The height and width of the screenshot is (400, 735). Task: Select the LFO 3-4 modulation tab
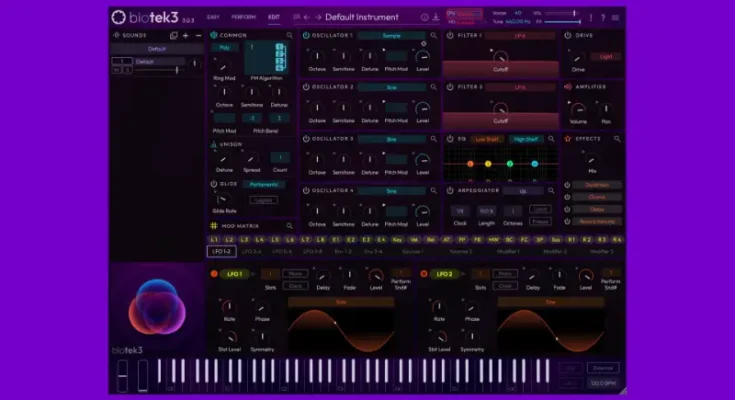pyautogui.click(x=251, y=252)
